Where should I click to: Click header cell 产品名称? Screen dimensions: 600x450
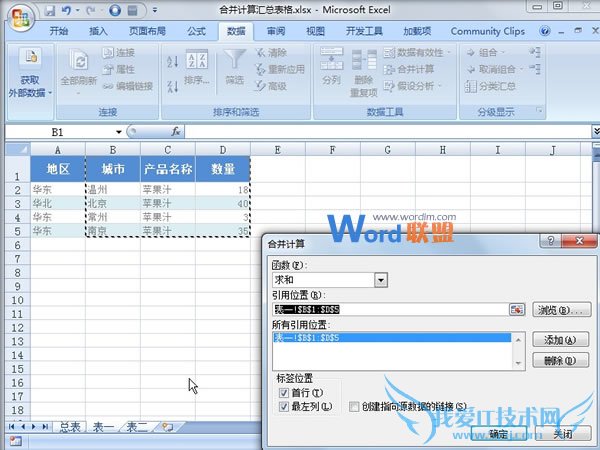(x=168, y=169)
